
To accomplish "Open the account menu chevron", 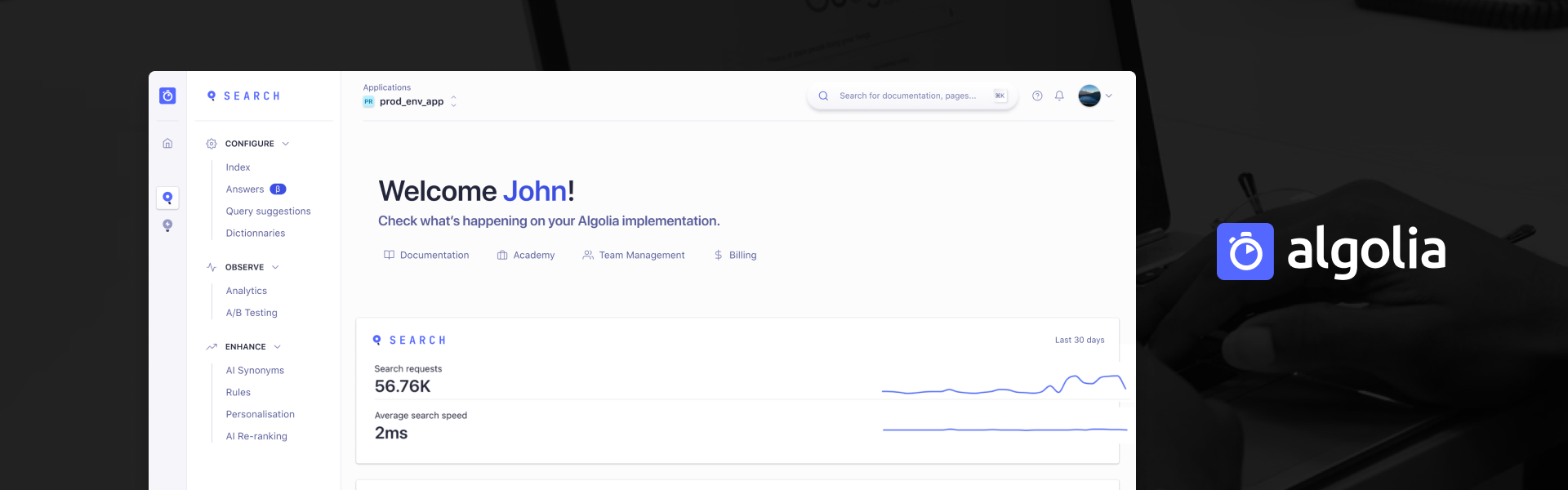I will pos(1109,96).
